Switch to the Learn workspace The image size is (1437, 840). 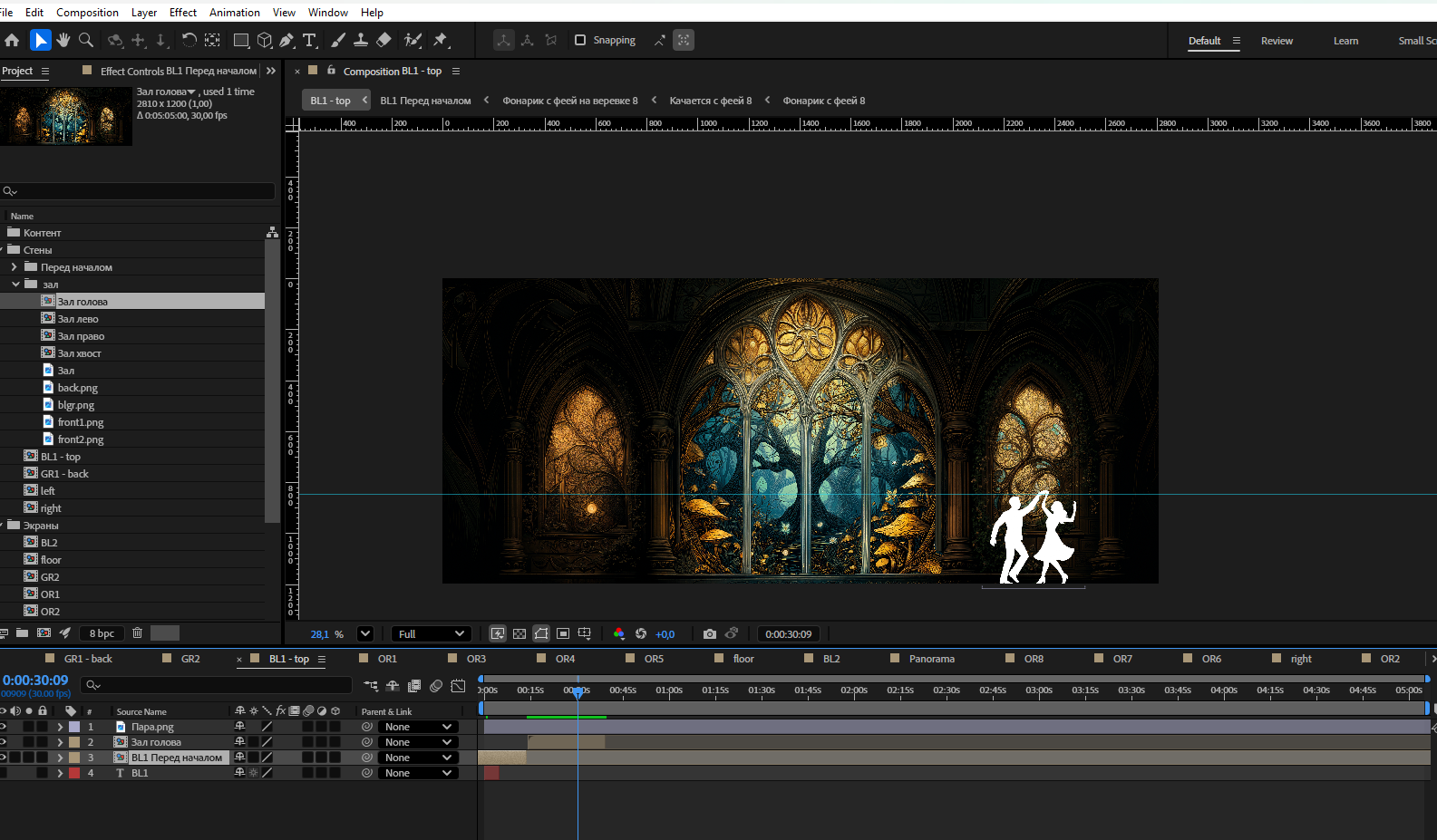[x=1345, y=41]
